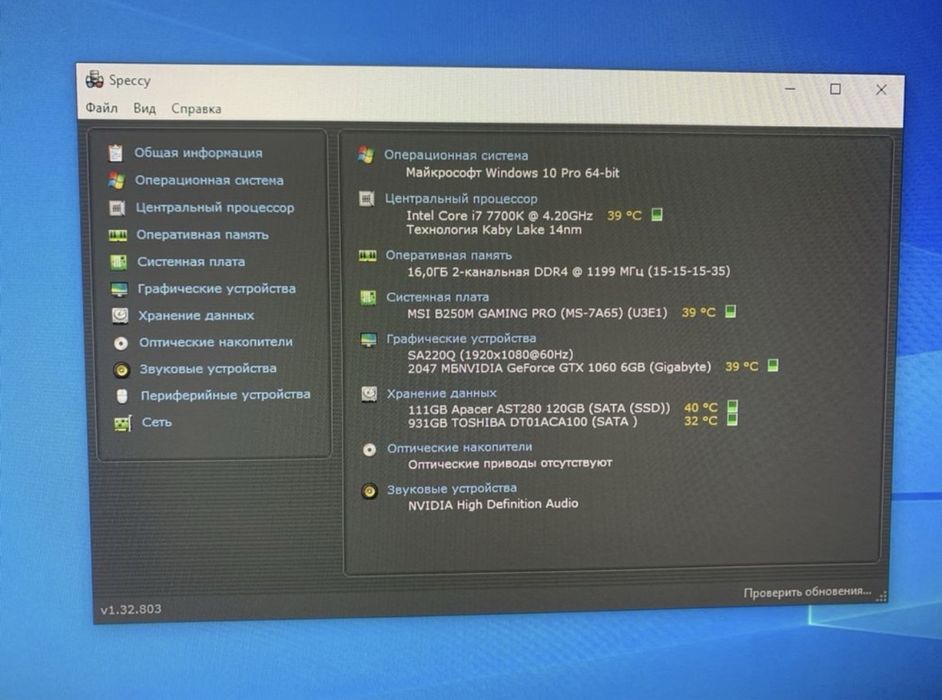The width and height of the screenshot is (942, 700).
Task: Click the Оперативная память RAM icon in sidebar
Action: 118,235
